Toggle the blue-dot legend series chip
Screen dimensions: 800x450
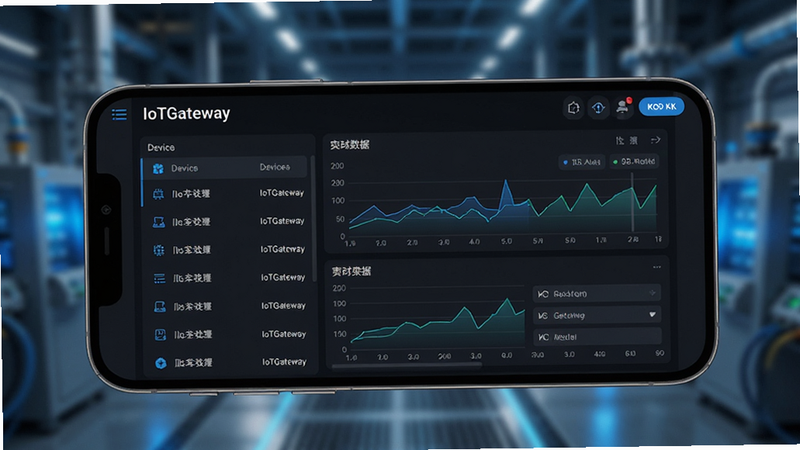[582, 162]
